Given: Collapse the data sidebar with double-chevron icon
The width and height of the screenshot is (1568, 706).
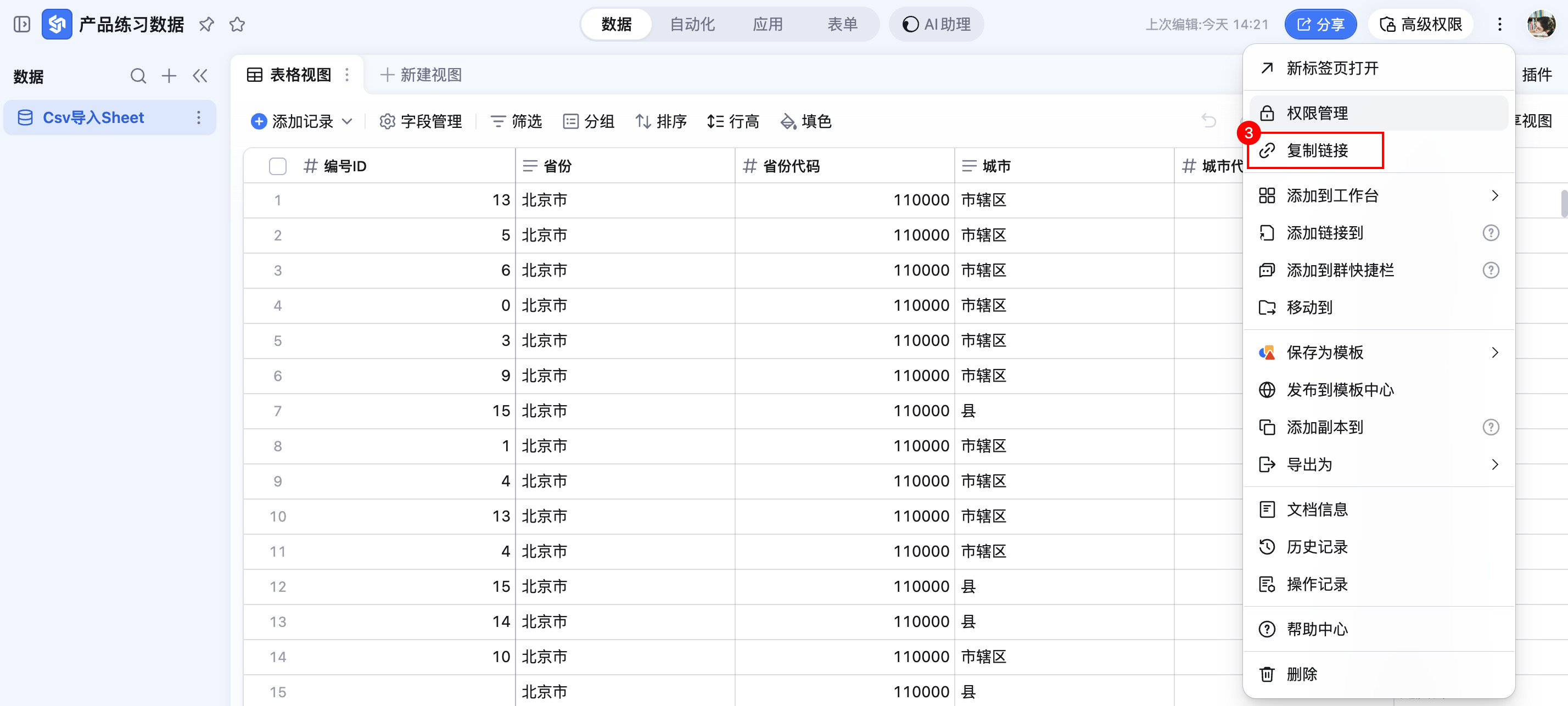Looking at the screenshot, I should coord(200,76).
